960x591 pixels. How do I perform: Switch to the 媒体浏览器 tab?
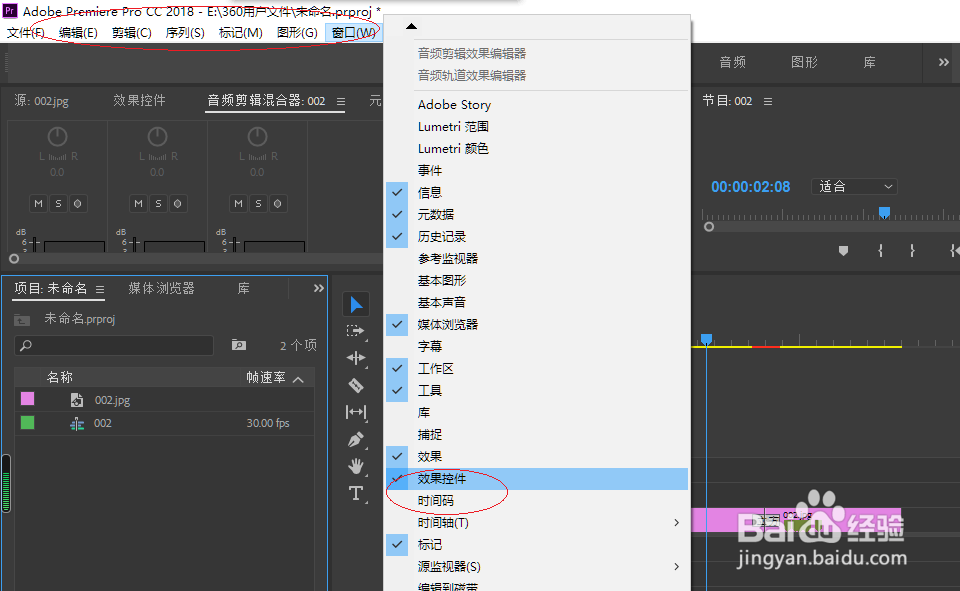click(161, 288)
